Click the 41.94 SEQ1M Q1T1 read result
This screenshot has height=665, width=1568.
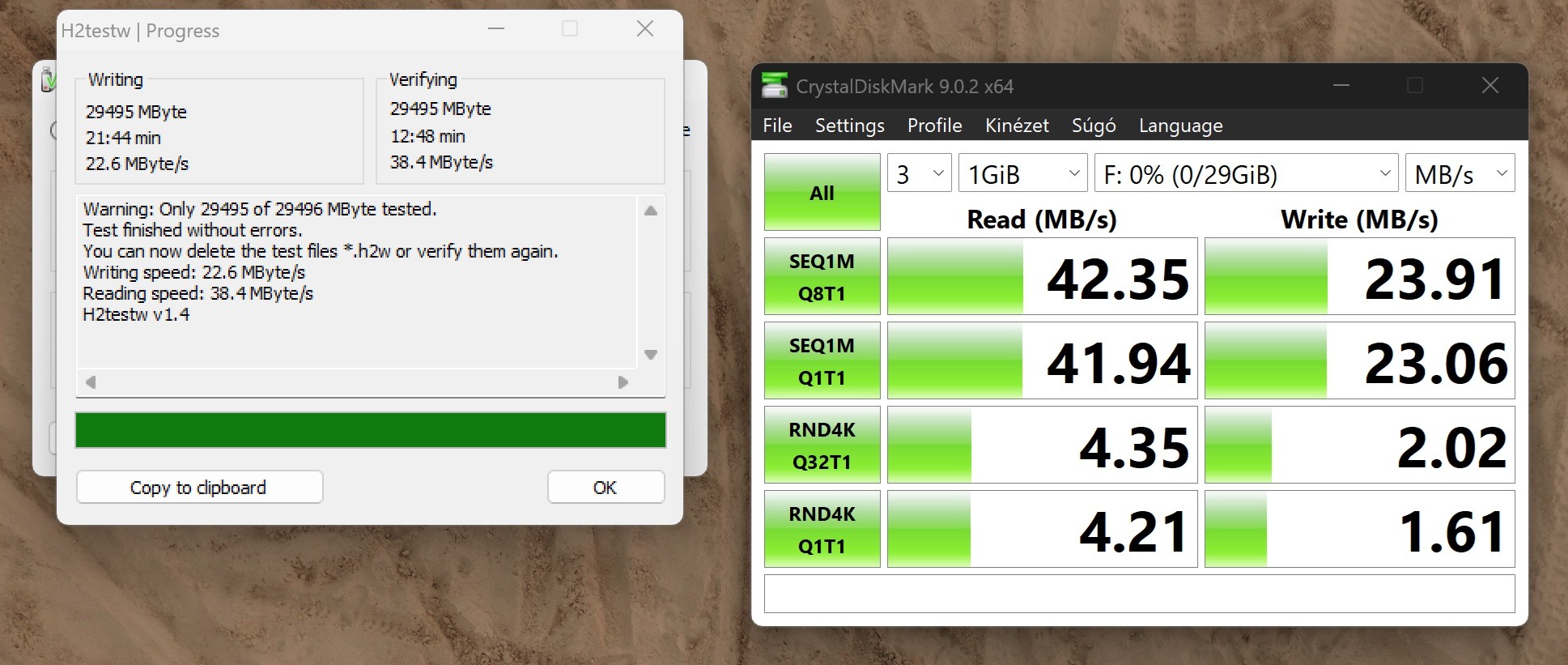(1042, 360)
